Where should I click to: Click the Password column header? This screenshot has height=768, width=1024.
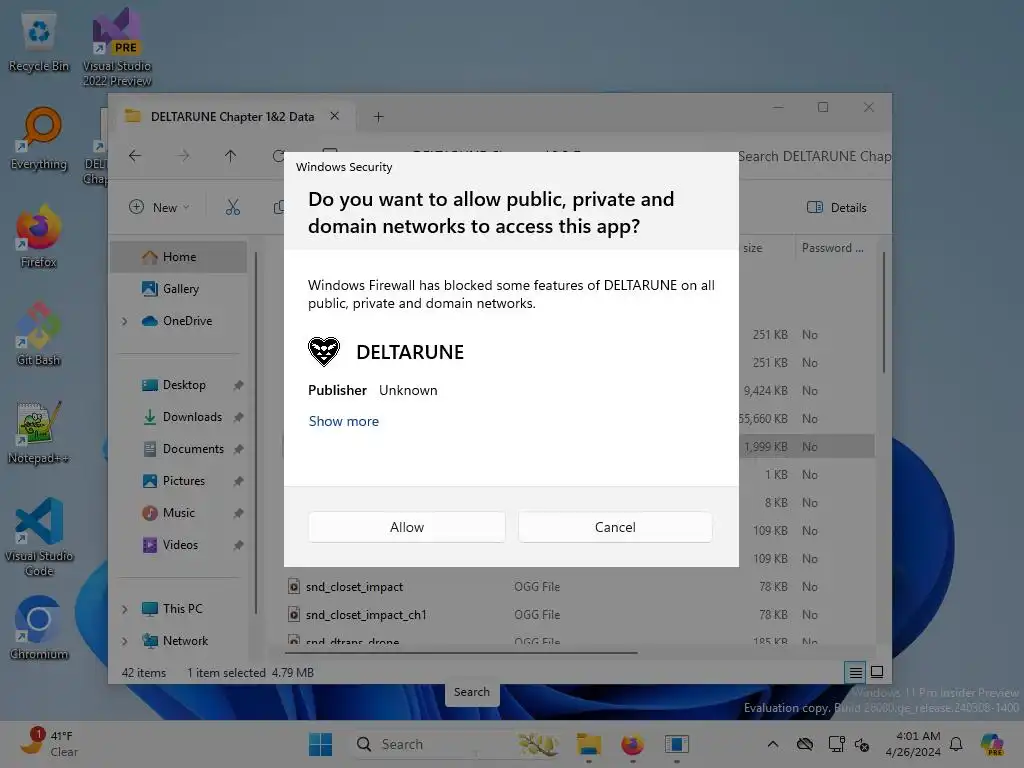tap(833, 248)
